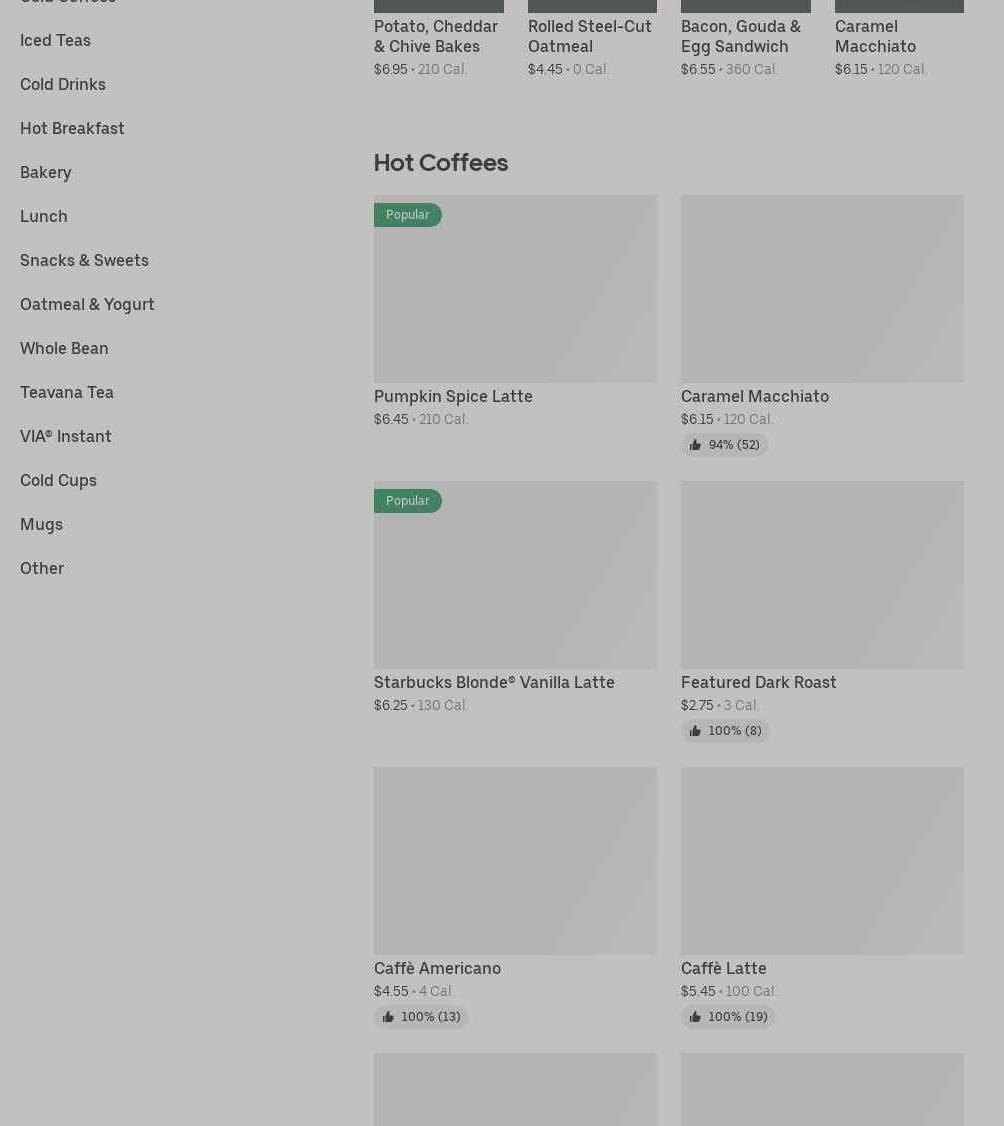Click Starbucks Blonde Vanilla Latte title
This screenshot has height=1126, width=1004.
pyautogui.click(x=494, y=682)
